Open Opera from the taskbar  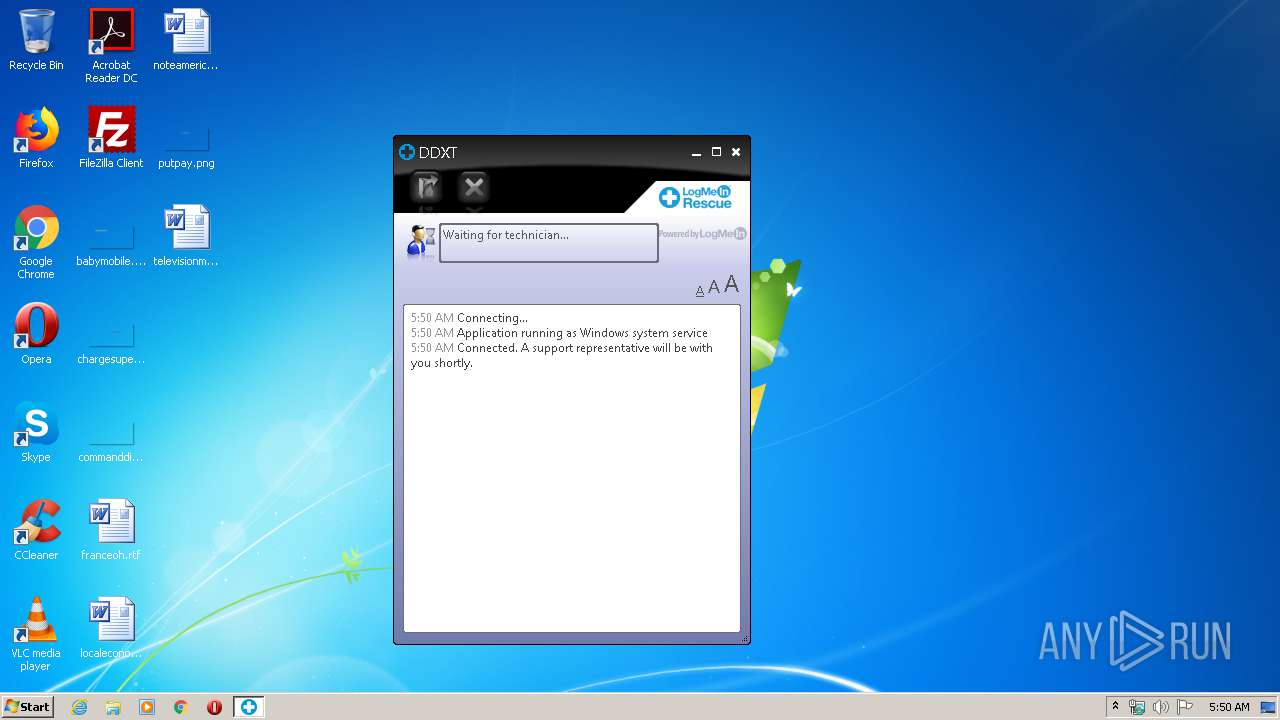[214, 707]
